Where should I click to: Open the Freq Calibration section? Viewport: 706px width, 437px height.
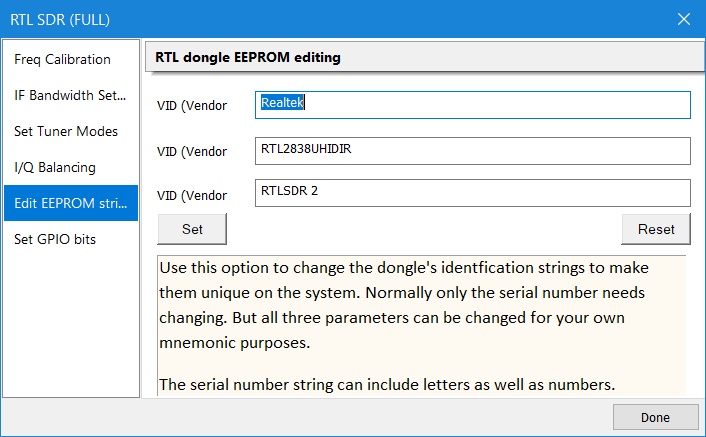pyautogui.click(x=63, y=59)
